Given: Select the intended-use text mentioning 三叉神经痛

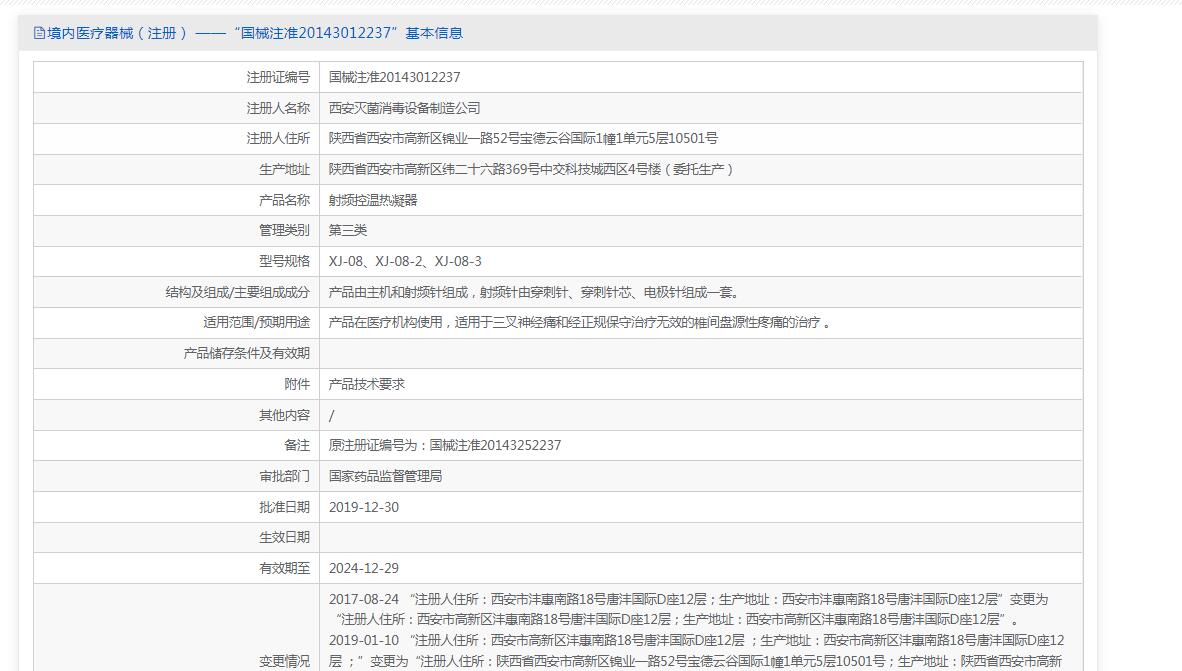Looking at the screenshot, I should tap(580, 323).
